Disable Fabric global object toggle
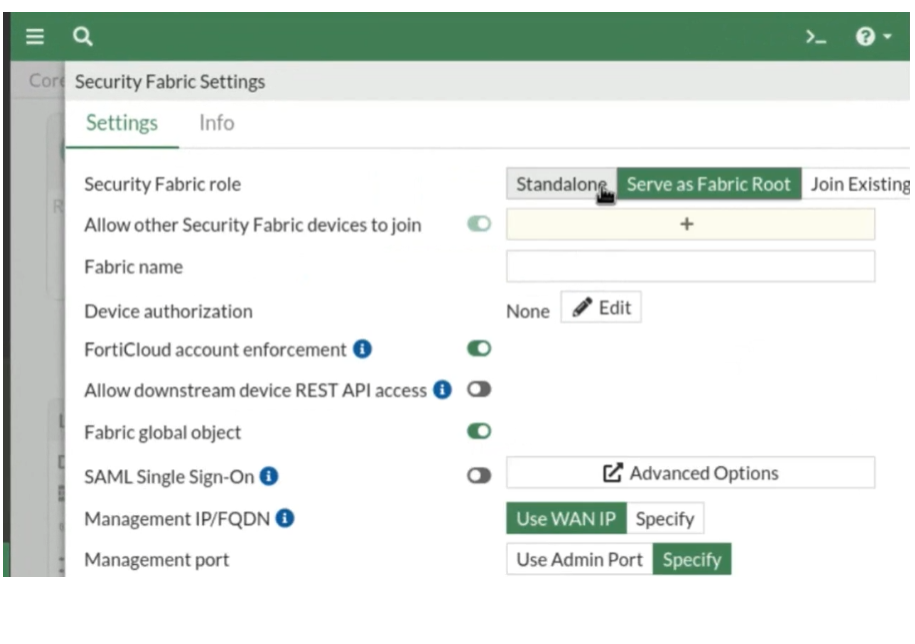This screenshot has width=915, height=644. 479,432
